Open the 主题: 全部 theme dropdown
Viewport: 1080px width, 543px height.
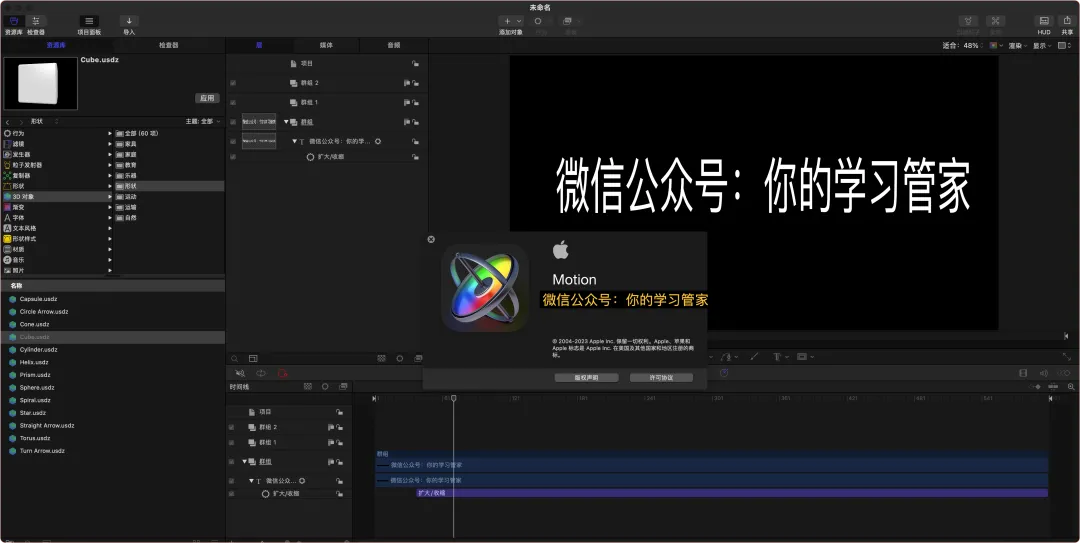point(203,121)
